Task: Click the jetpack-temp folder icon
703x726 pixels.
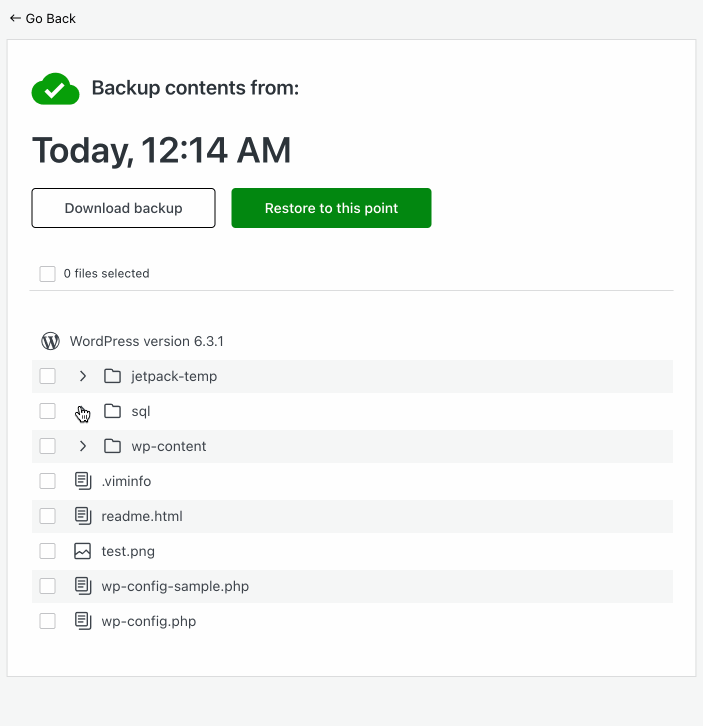Action: pos(112,377)
